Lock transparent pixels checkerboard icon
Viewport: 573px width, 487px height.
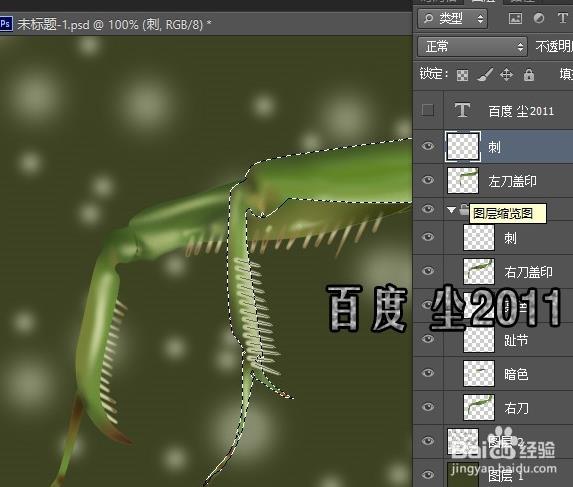point(462,75)
